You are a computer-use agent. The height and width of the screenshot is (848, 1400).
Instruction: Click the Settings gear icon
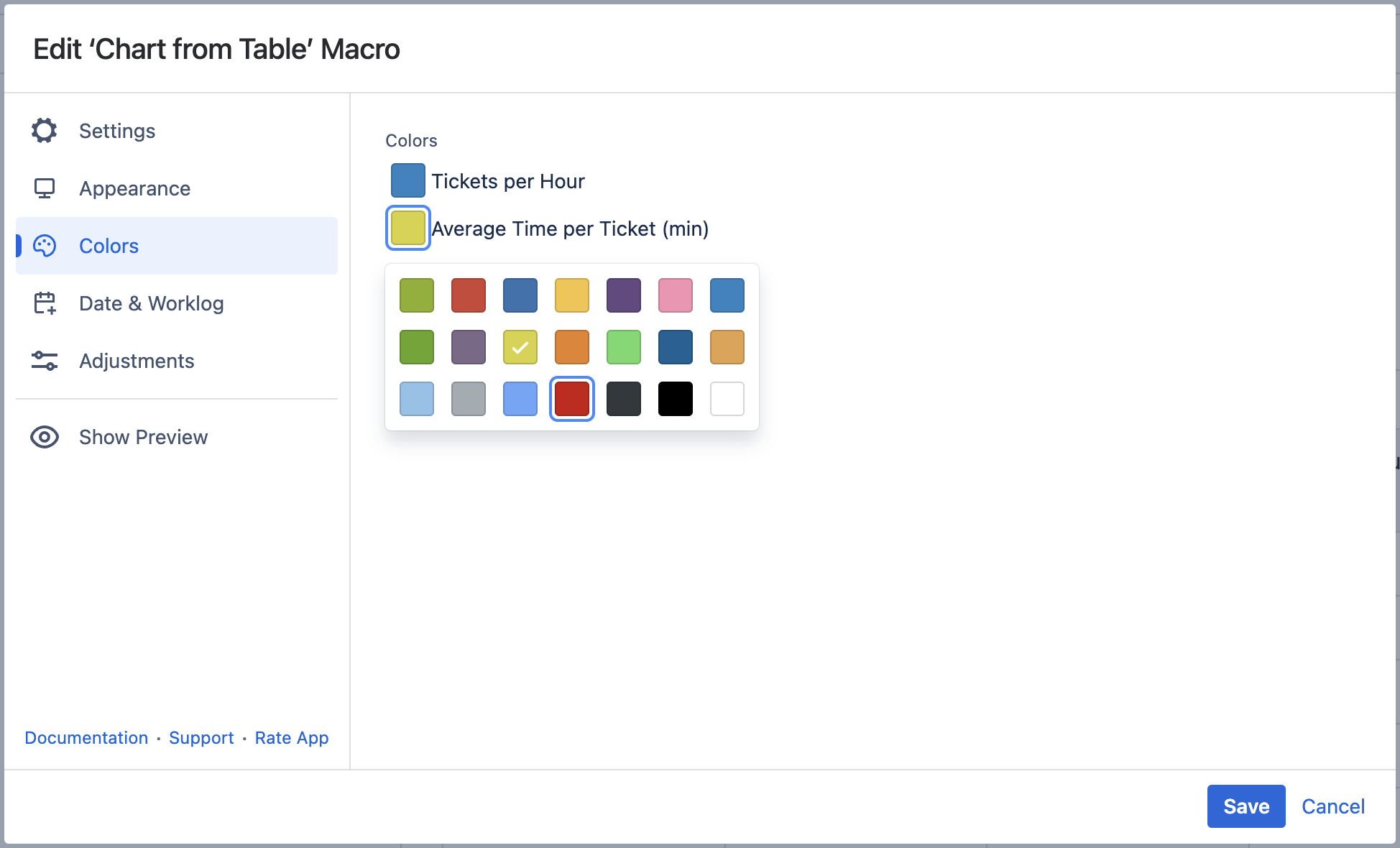point(44,131)
